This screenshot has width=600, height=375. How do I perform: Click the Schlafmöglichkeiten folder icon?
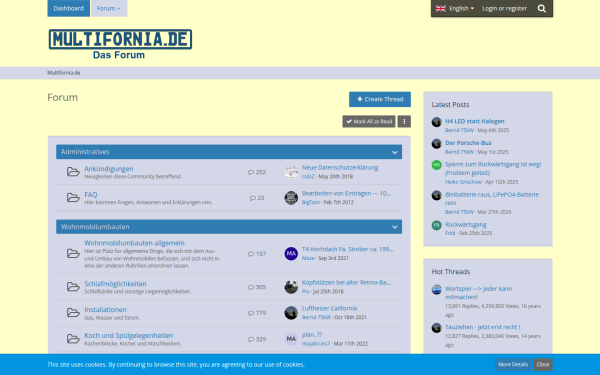pos(73,287)
